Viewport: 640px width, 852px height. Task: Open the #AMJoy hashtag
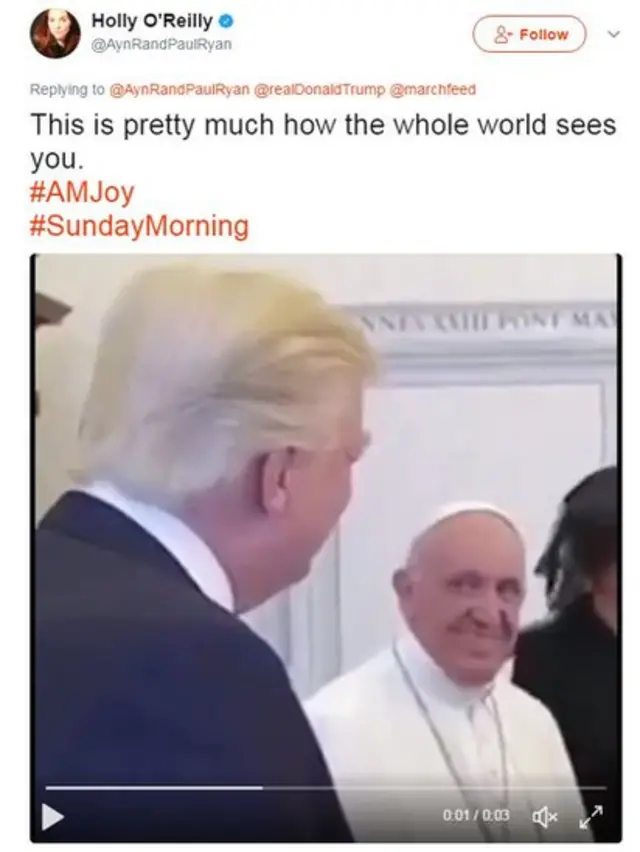(82, 193)
